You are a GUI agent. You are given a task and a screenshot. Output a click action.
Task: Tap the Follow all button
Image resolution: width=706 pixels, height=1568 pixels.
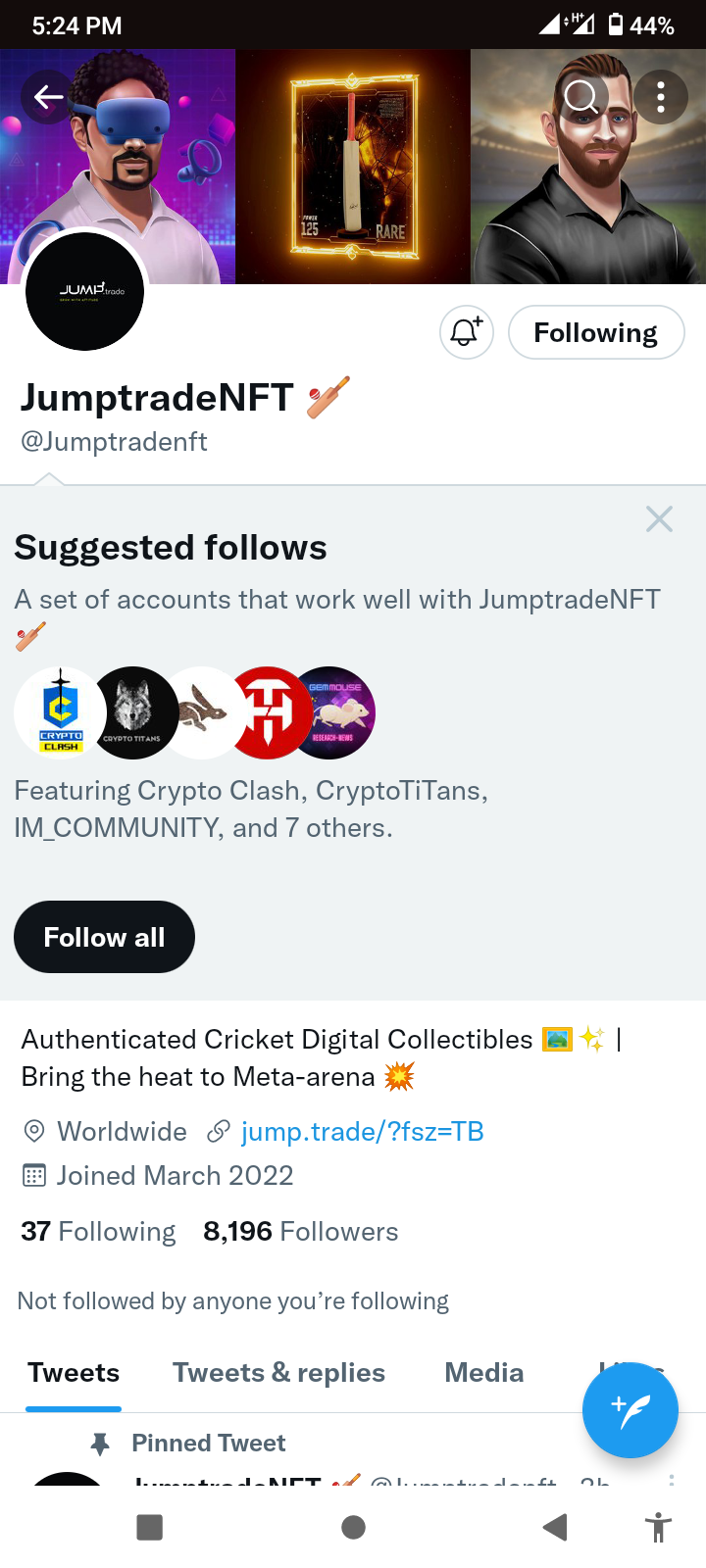click(104, 937)
